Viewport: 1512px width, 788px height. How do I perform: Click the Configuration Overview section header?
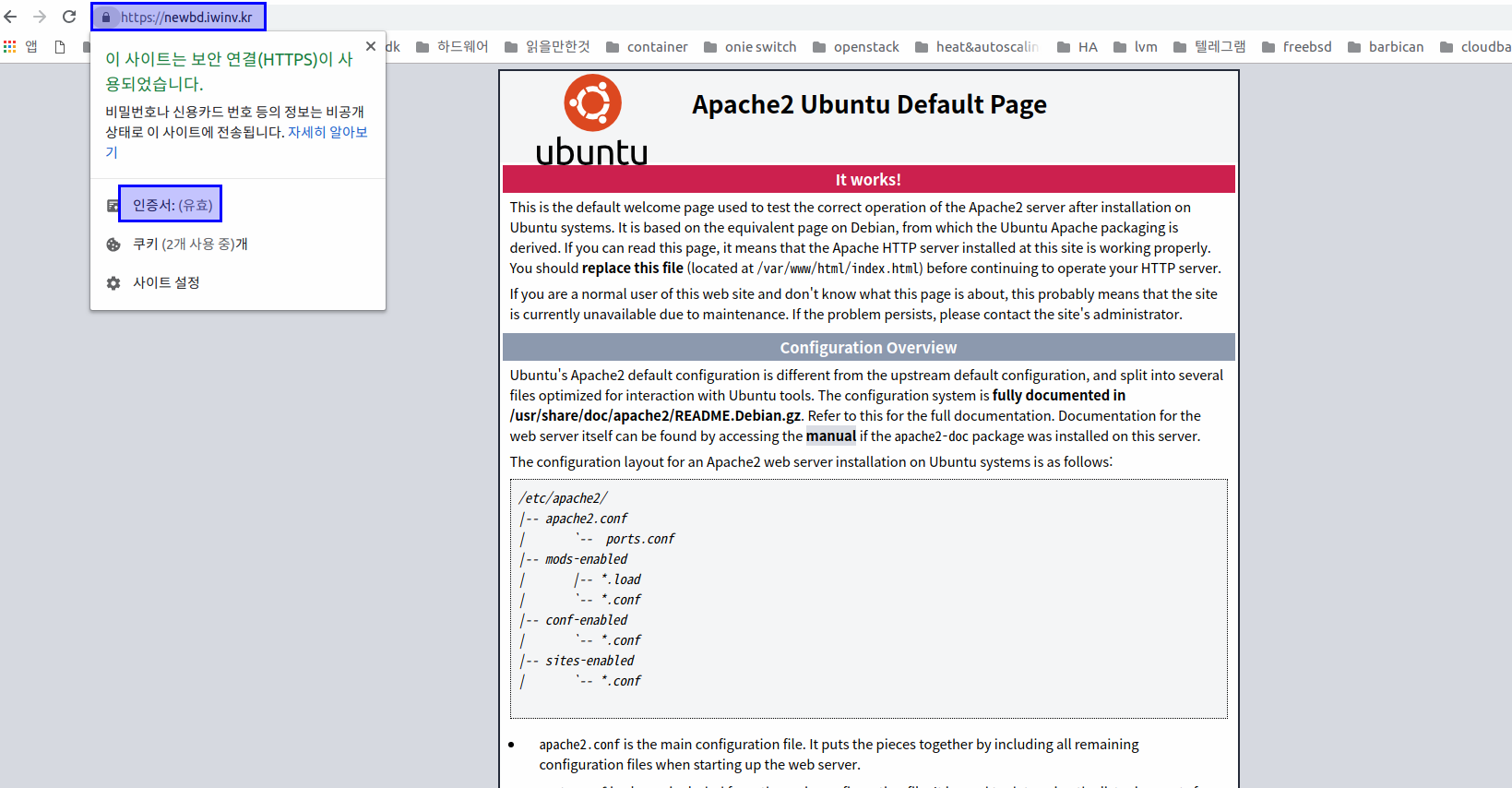click(x=868, y=347)
